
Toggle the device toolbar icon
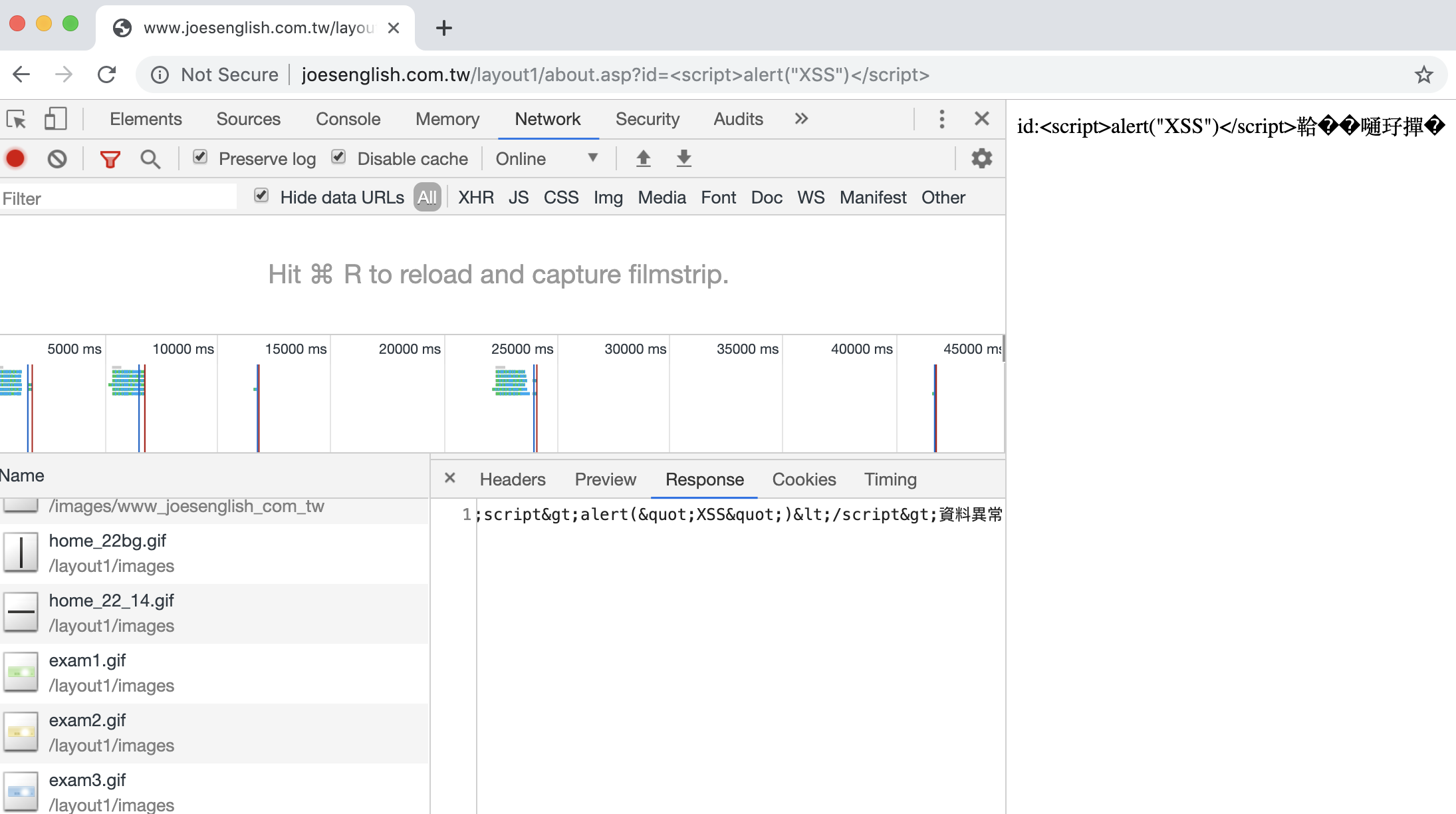point(55,119)
